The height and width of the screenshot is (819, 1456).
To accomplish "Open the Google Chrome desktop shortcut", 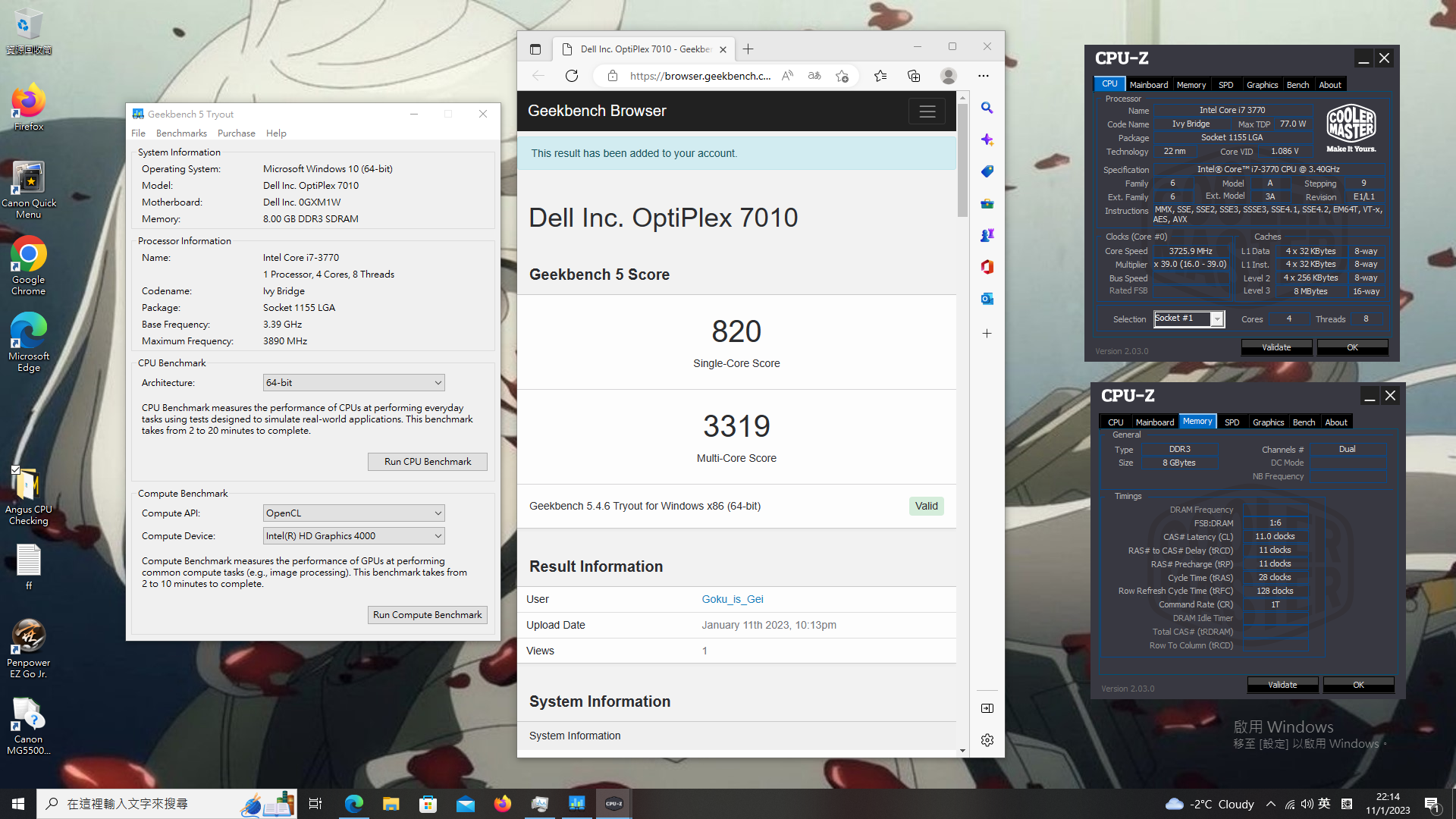I will [29, 266].
